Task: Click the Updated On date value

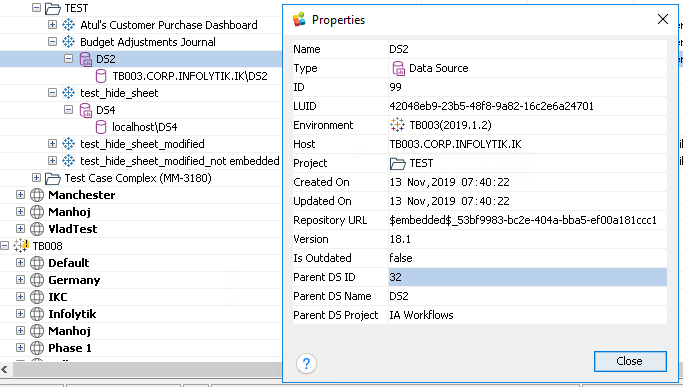Action: coord(449,201)
